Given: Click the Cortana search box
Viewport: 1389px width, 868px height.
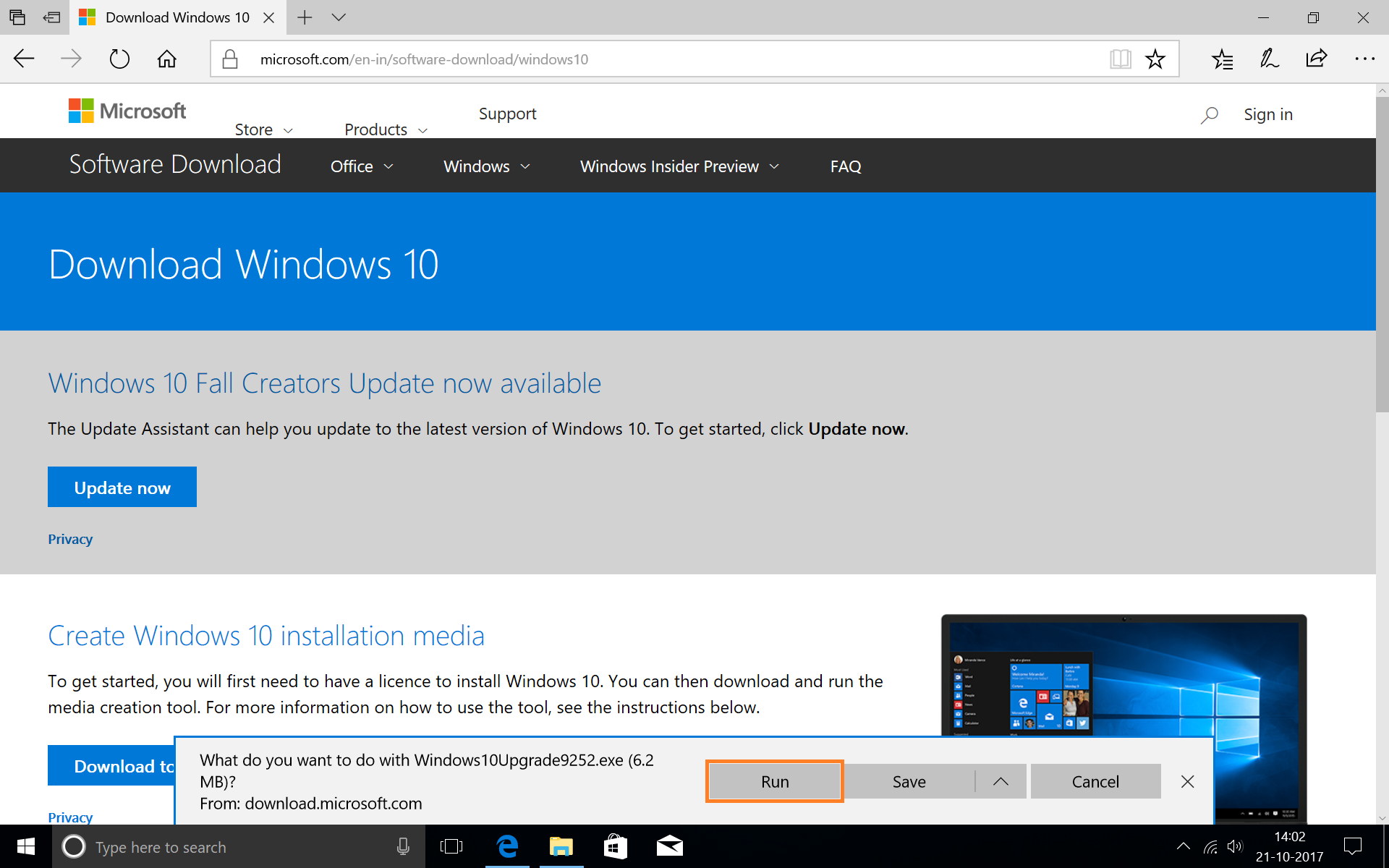Looking at the screenshot, I should click(x=239, y=846).
